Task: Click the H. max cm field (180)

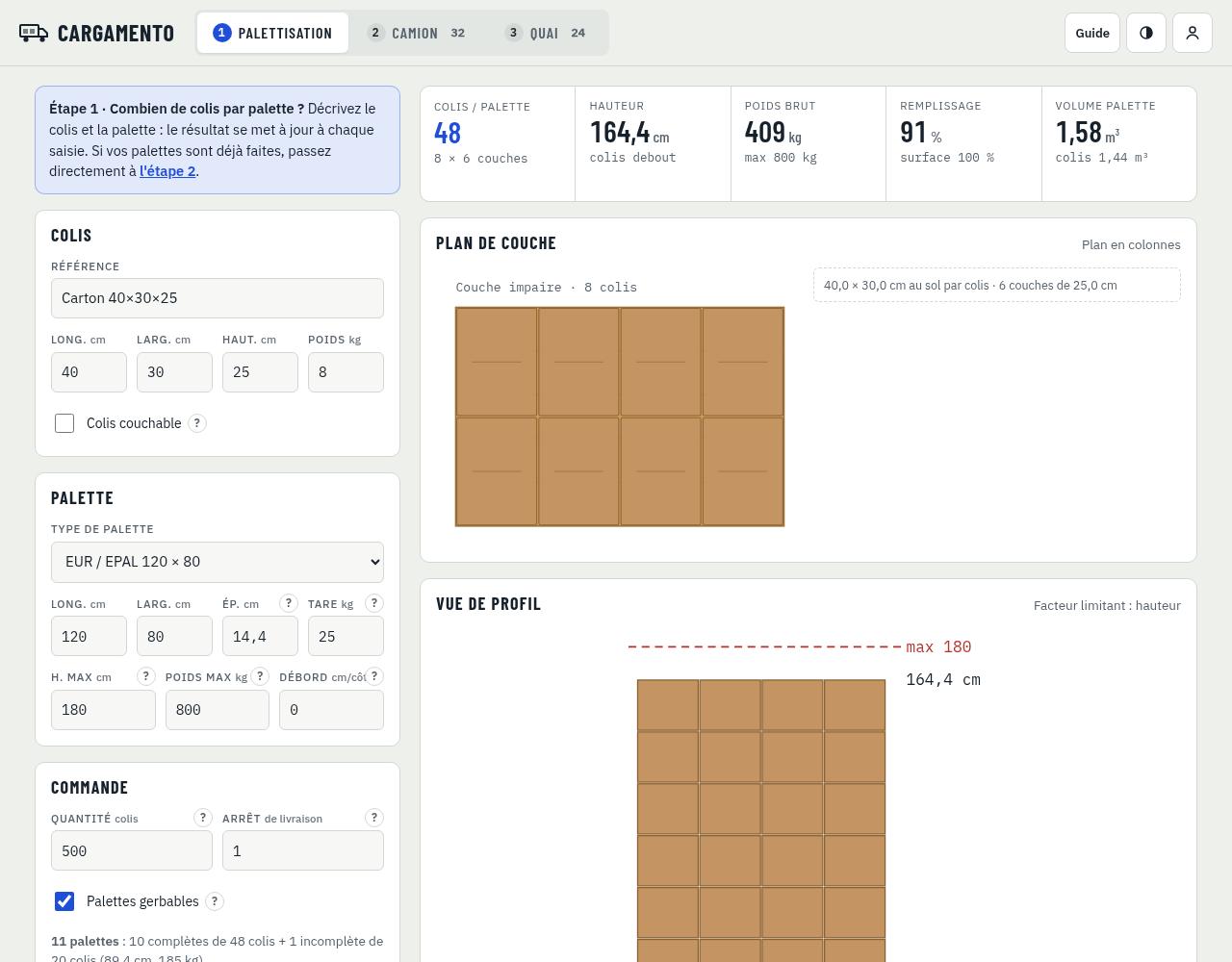Action: (x=103, y=710)
